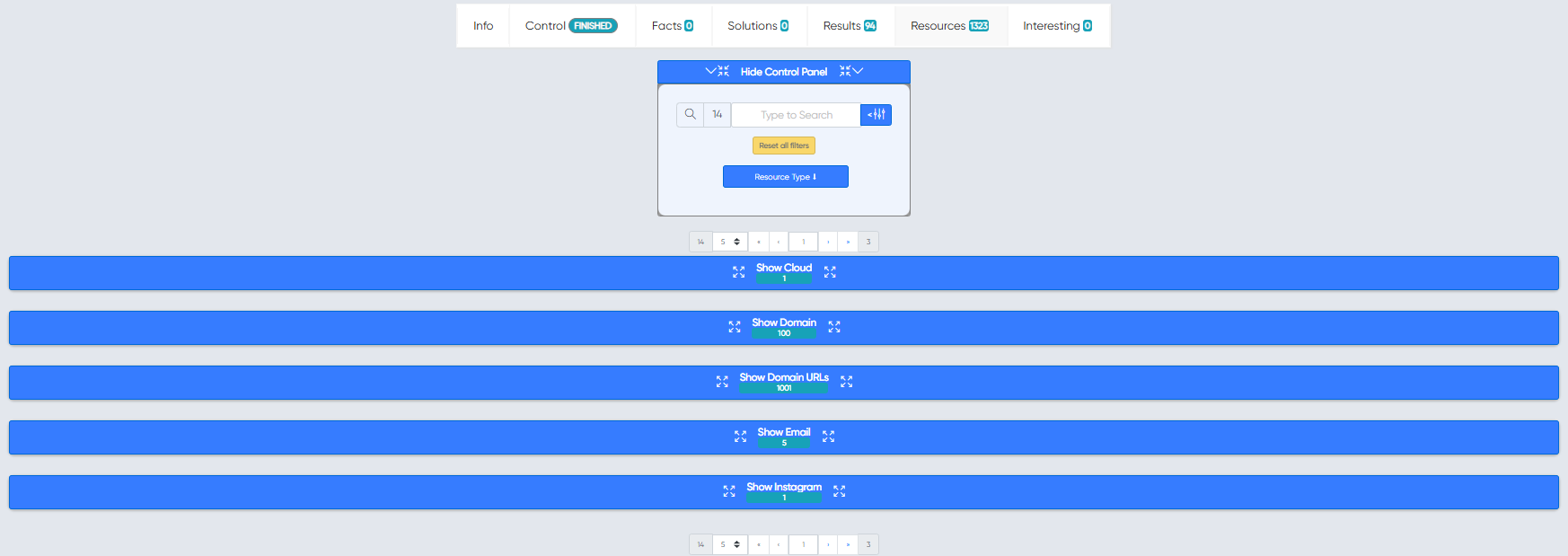
Task: Expand the Show Email section
Action: click(784, 437)
